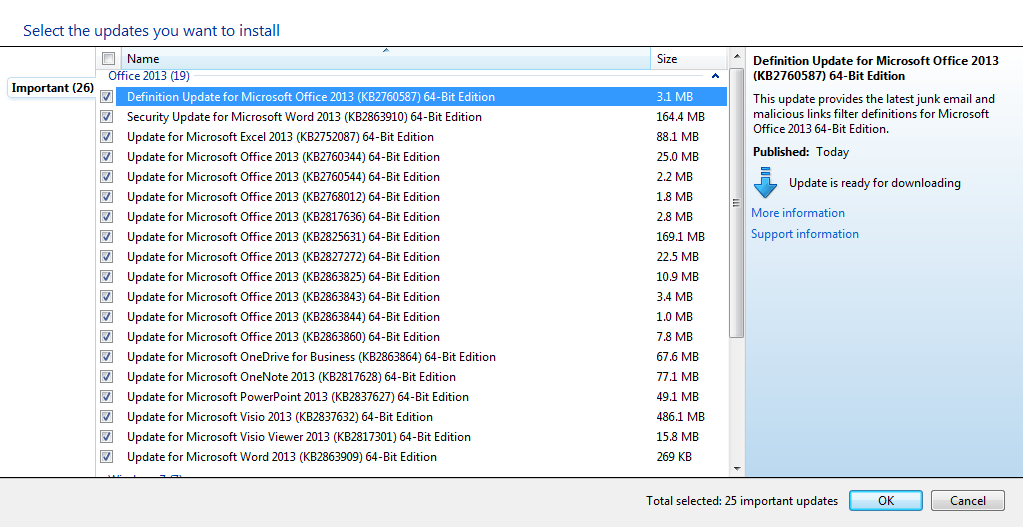
Task: Sort by the Size column header
Action: click(689, 58)
